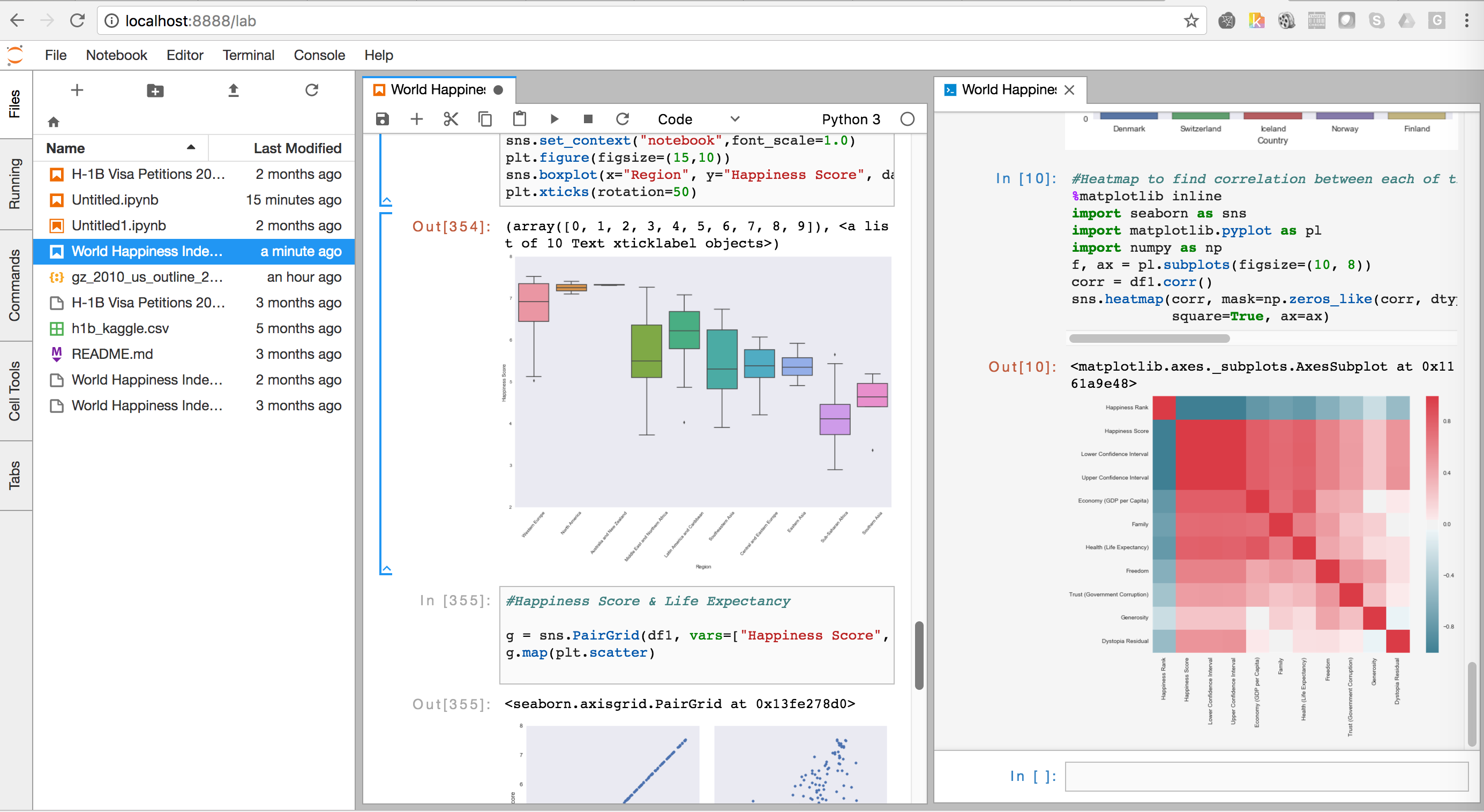Click the Restart kernel icon
This screenshot has width=1484, height=812.
coord(621,119)
